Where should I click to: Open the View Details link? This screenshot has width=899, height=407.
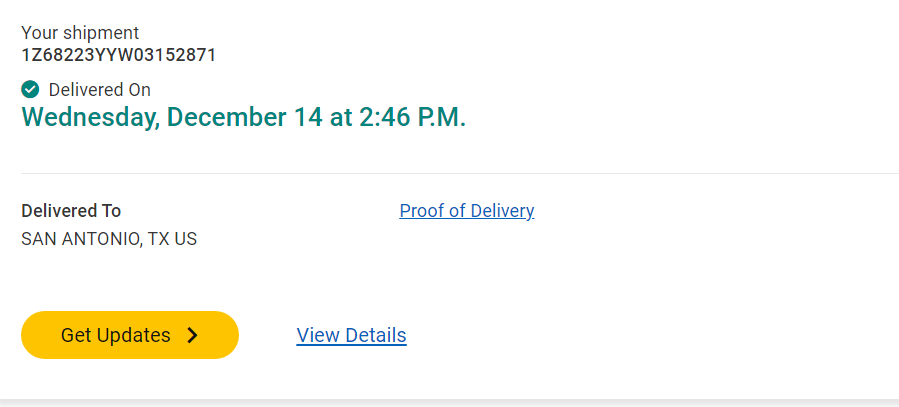click(x=351, y=336)
